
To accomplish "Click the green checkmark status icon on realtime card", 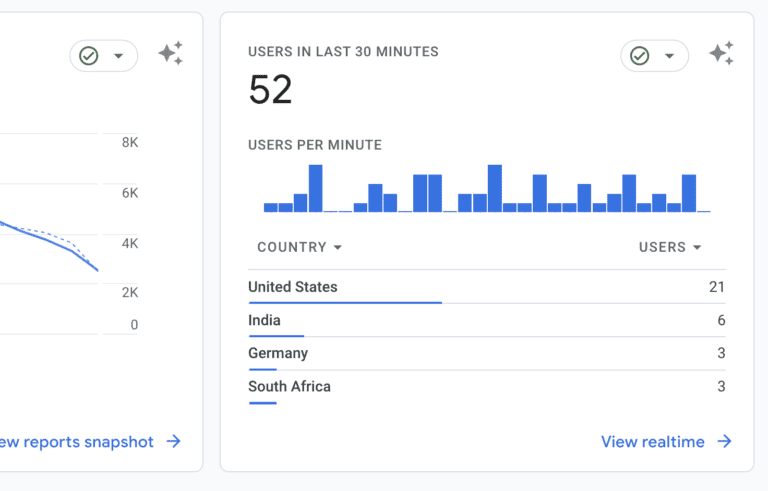I will pyautogui.click(x=640, y=56).
